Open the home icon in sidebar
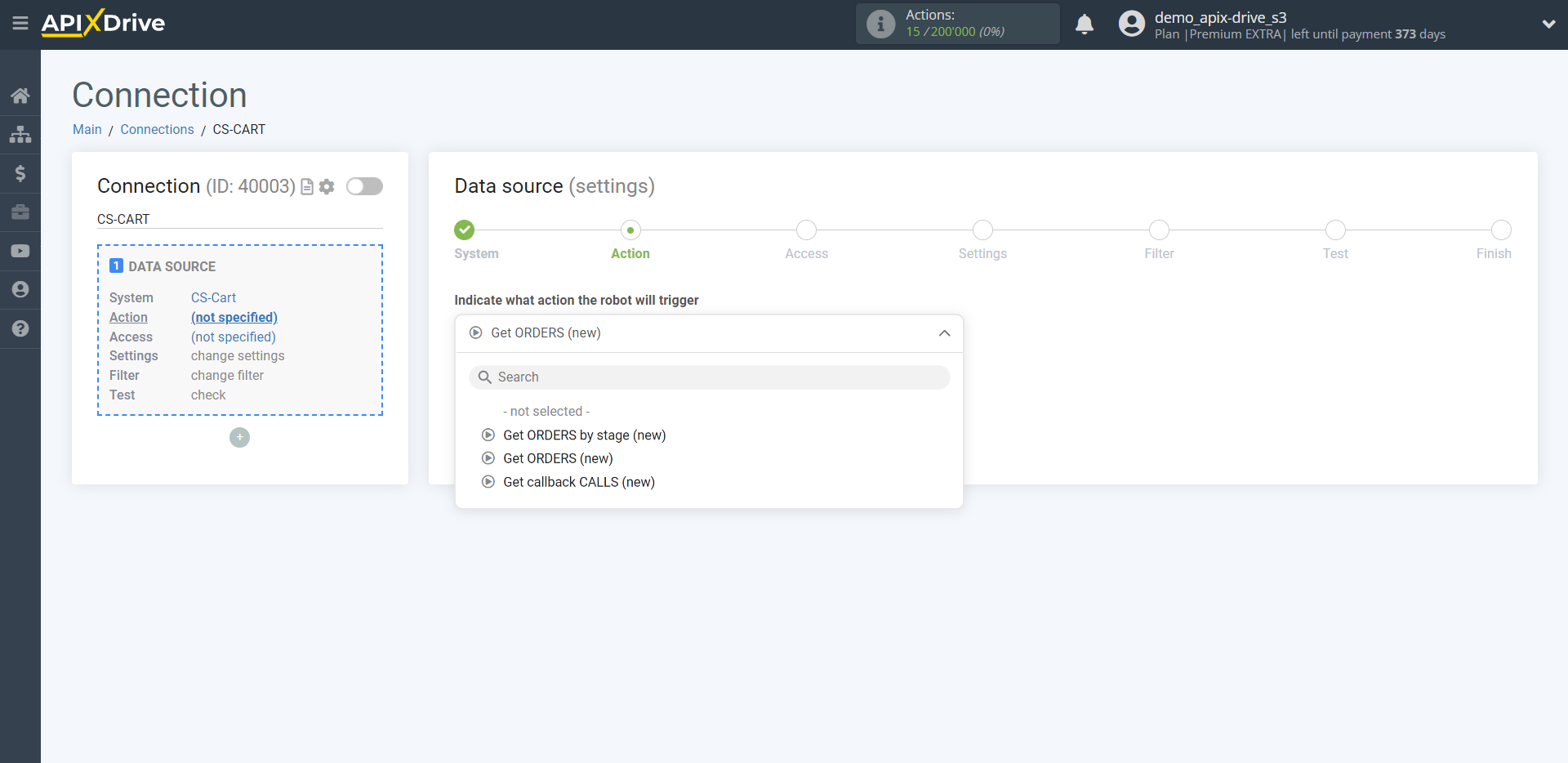 (x=20, y=96)
